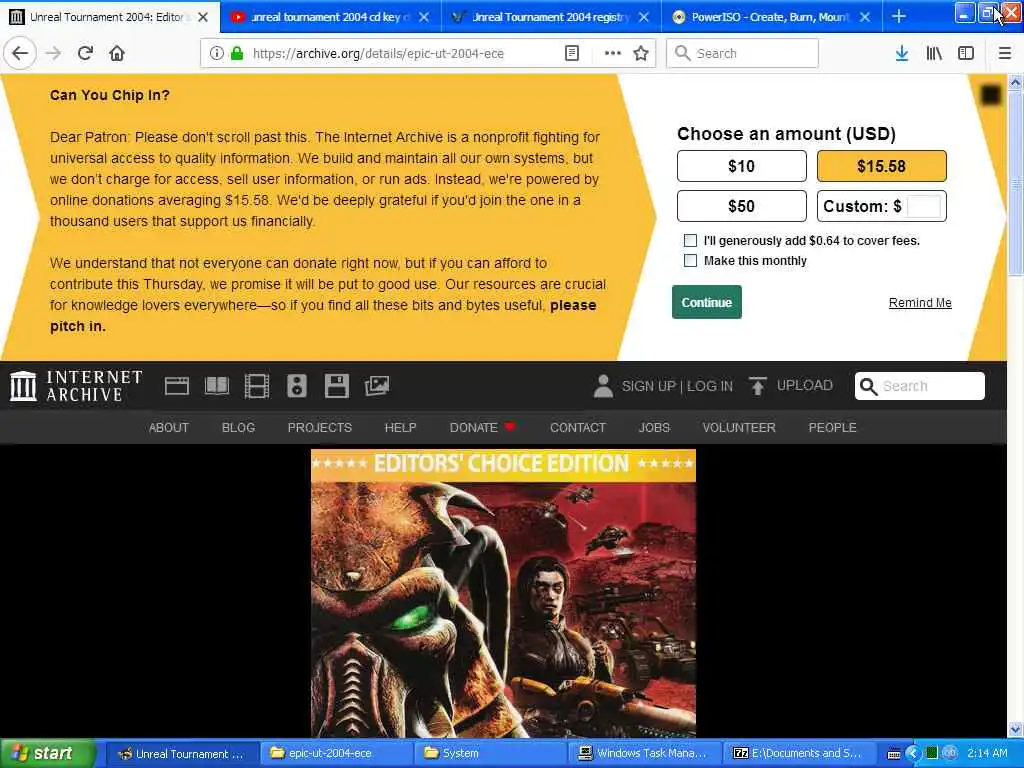Viewport: 1024px width, 768px height.
Task: Show site information icon in address bar
Action: [216, 53]
